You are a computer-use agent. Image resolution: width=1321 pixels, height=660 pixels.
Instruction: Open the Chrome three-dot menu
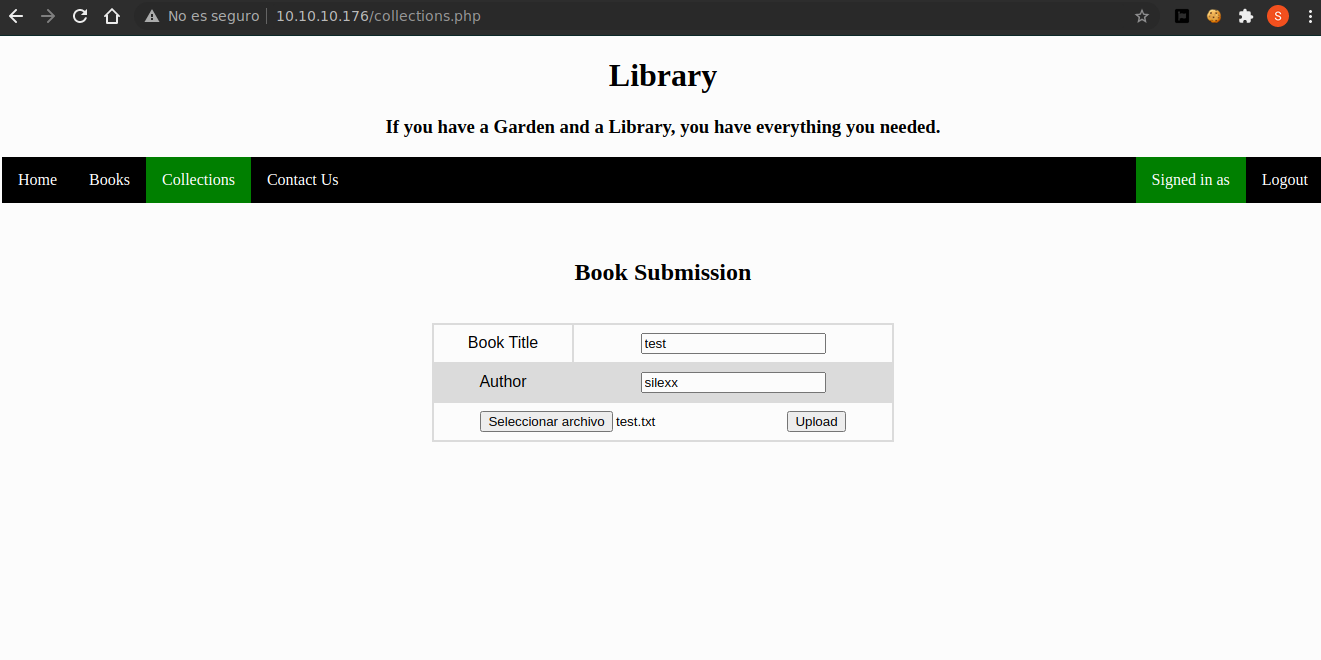1309,16
